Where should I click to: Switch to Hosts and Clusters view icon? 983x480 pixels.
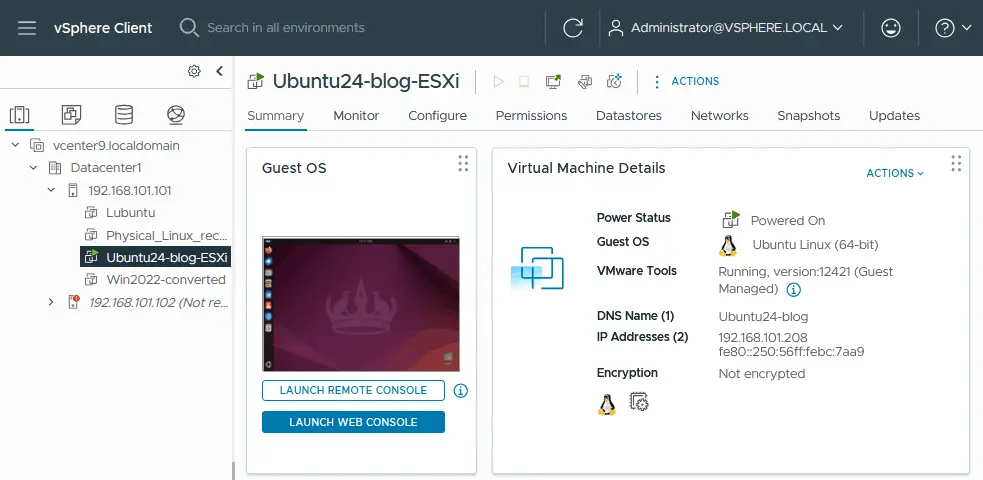(x=19, y=115)
